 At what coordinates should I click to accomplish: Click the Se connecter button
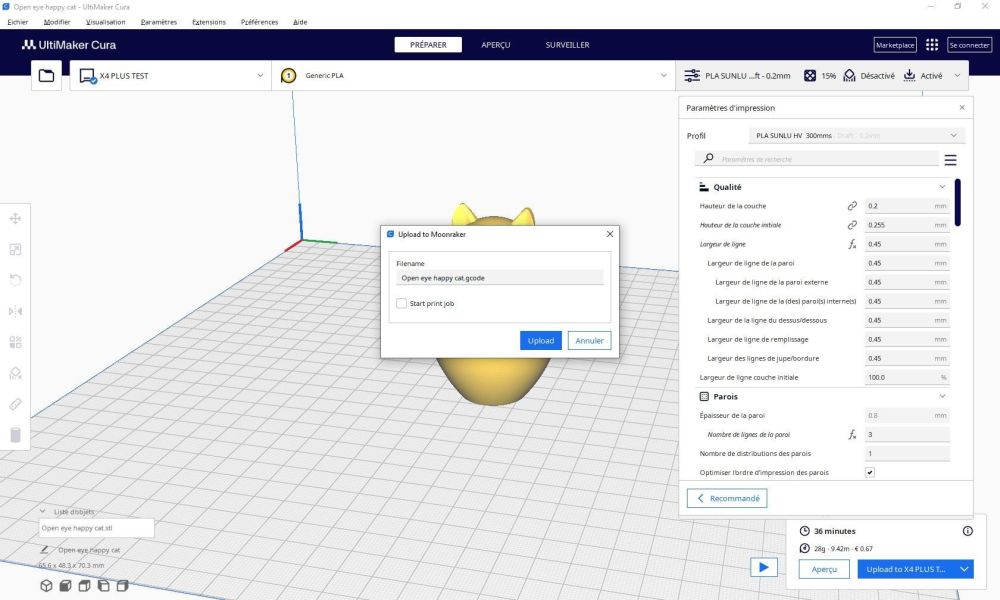coord(969,45)
